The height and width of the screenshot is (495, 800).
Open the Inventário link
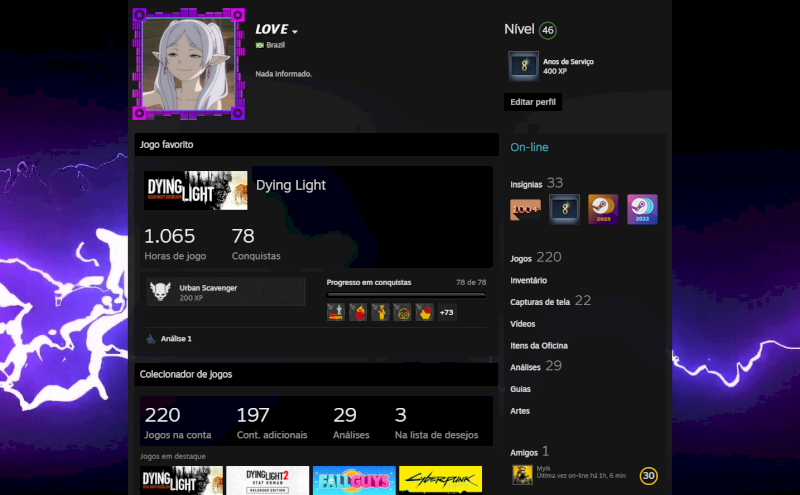pos(529,281)
